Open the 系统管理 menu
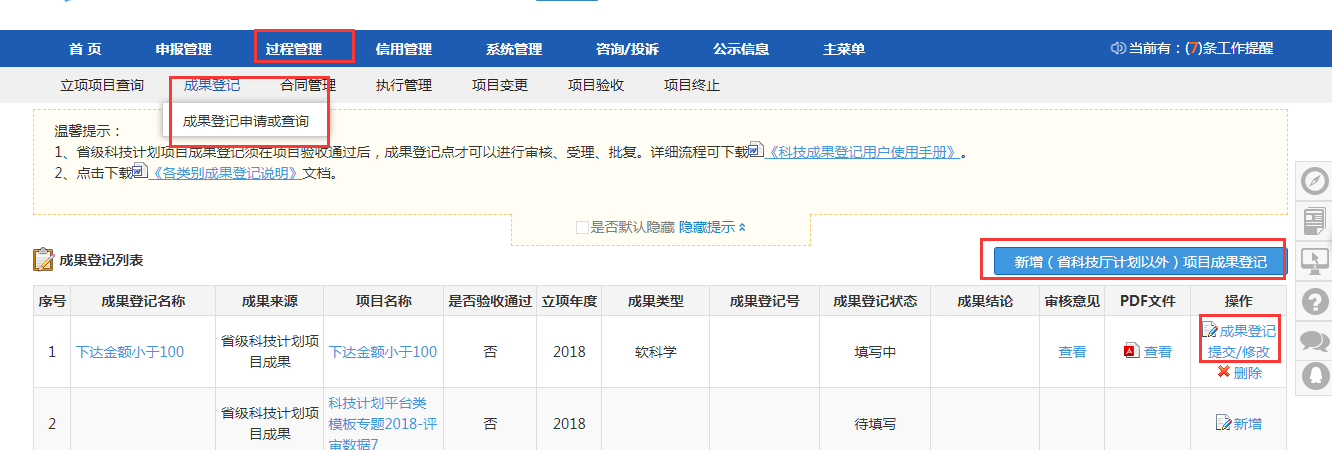Viewport: 1332px width, 450px height. (x=514, y=49)
